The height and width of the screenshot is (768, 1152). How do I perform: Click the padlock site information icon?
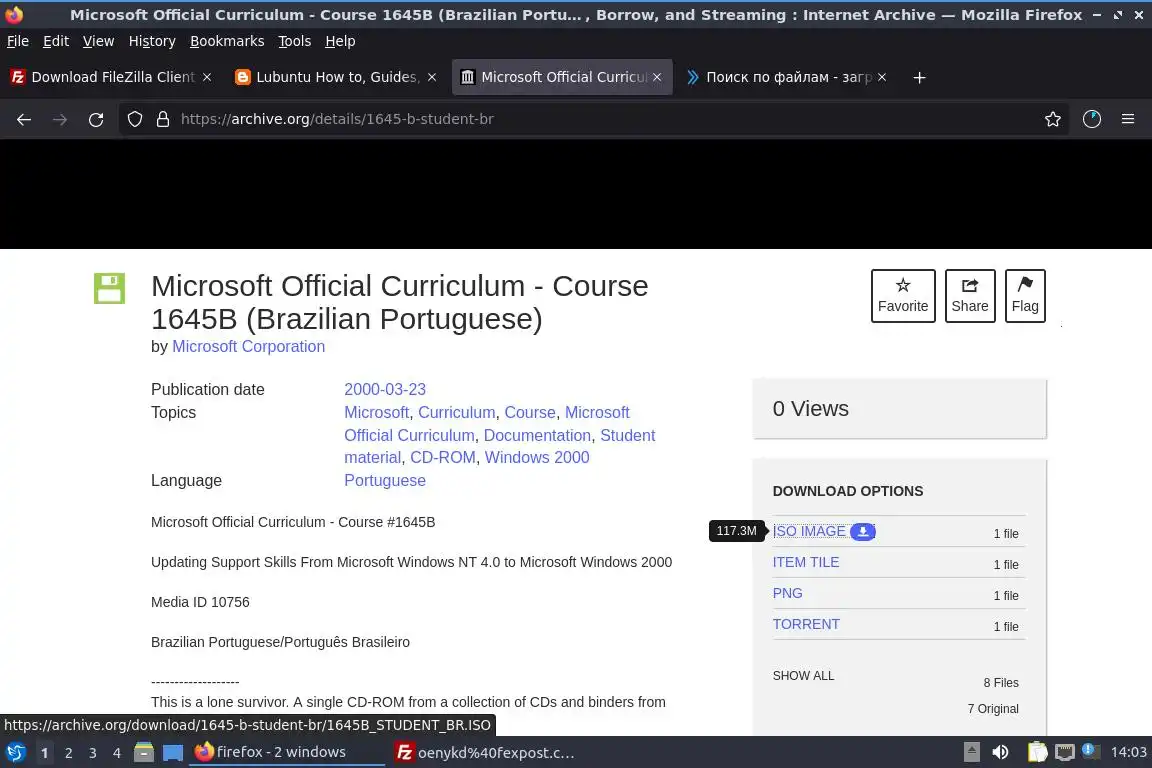(163, 119)
